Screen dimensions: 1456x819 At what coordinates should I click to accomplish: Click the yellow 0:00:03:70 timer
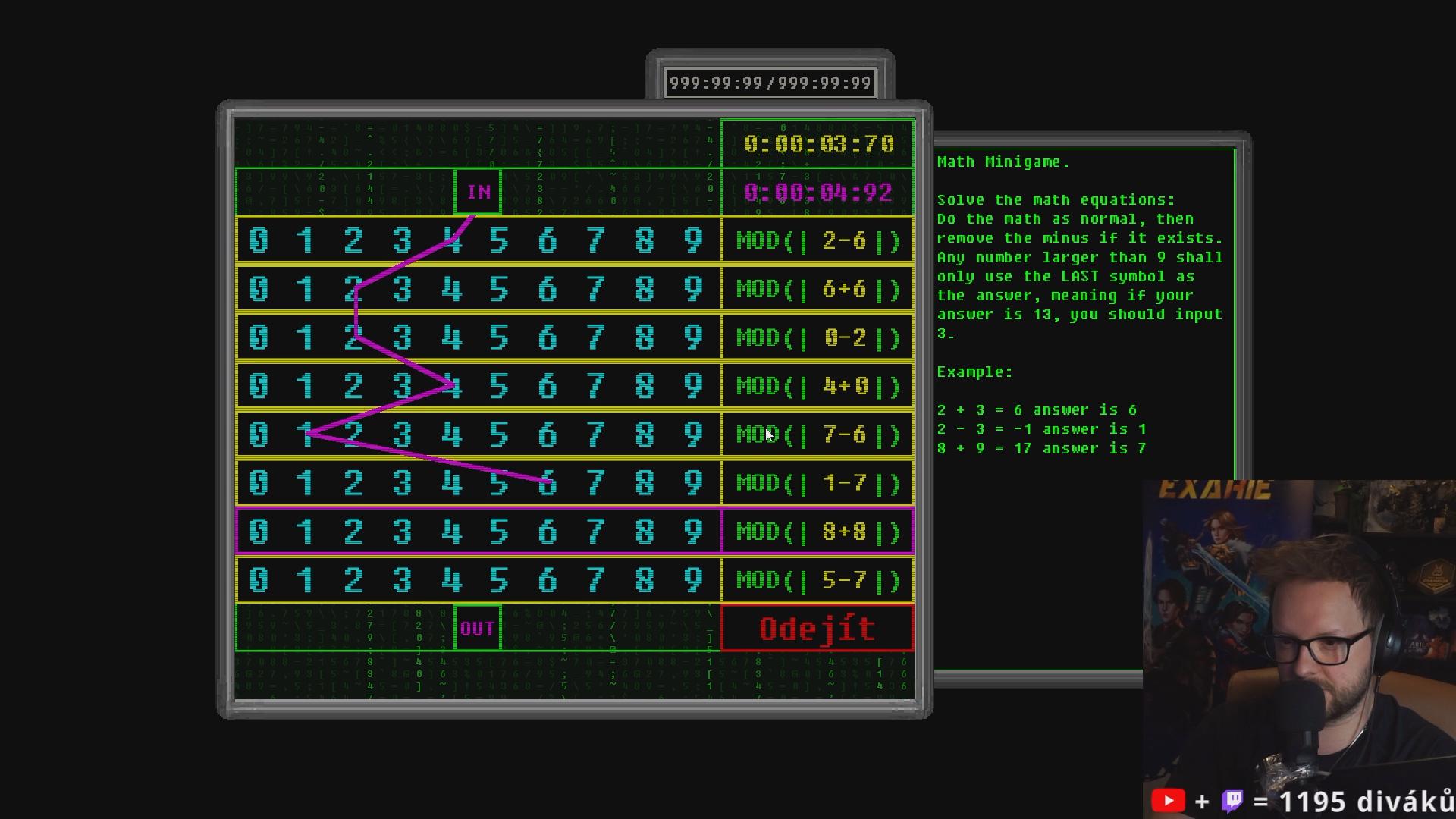coord(818,144)
